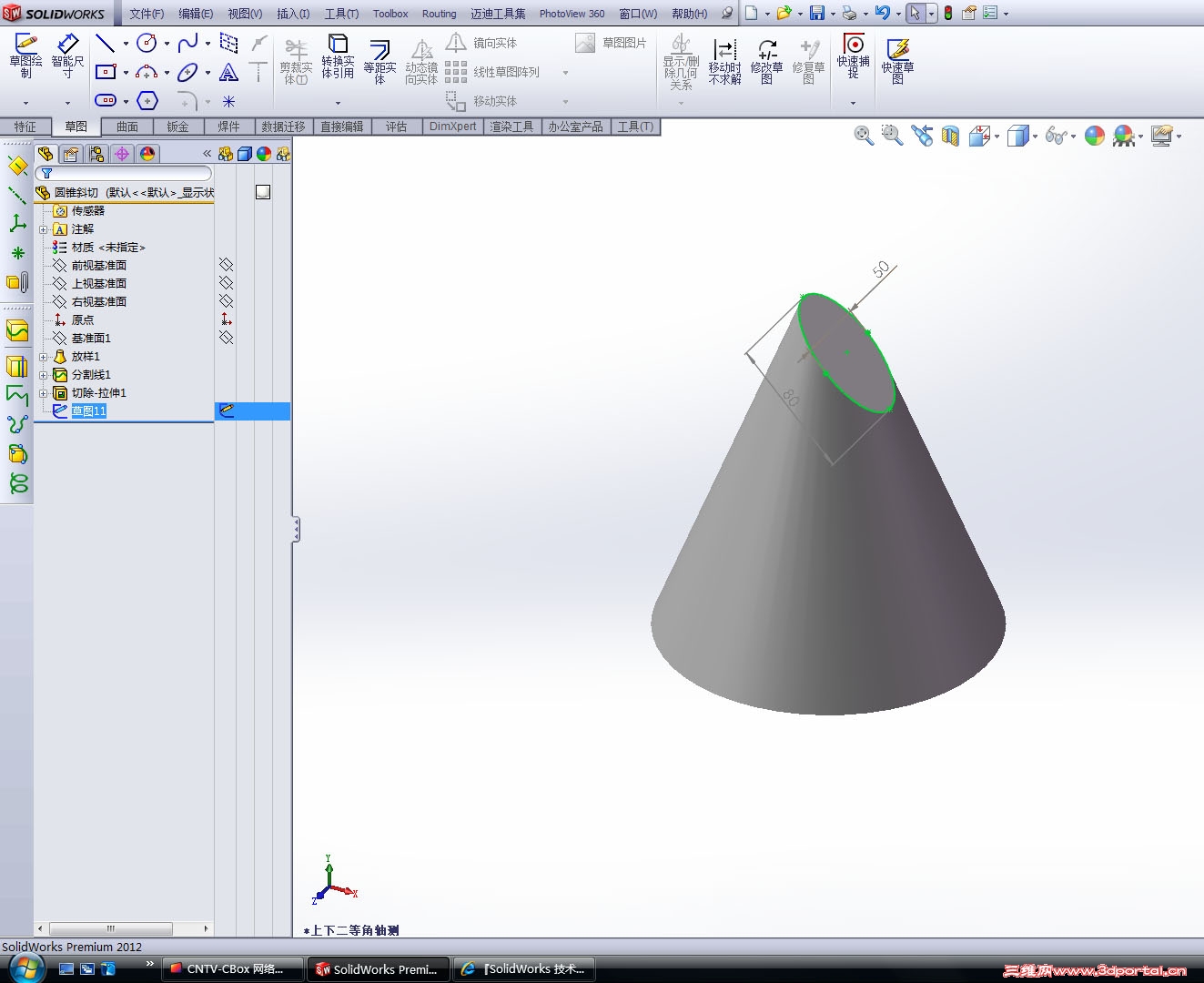This screenshot has height=983, width=1204.
Task: Toggle 快速捕捉 quick snaps
Action: coord(854,56)
